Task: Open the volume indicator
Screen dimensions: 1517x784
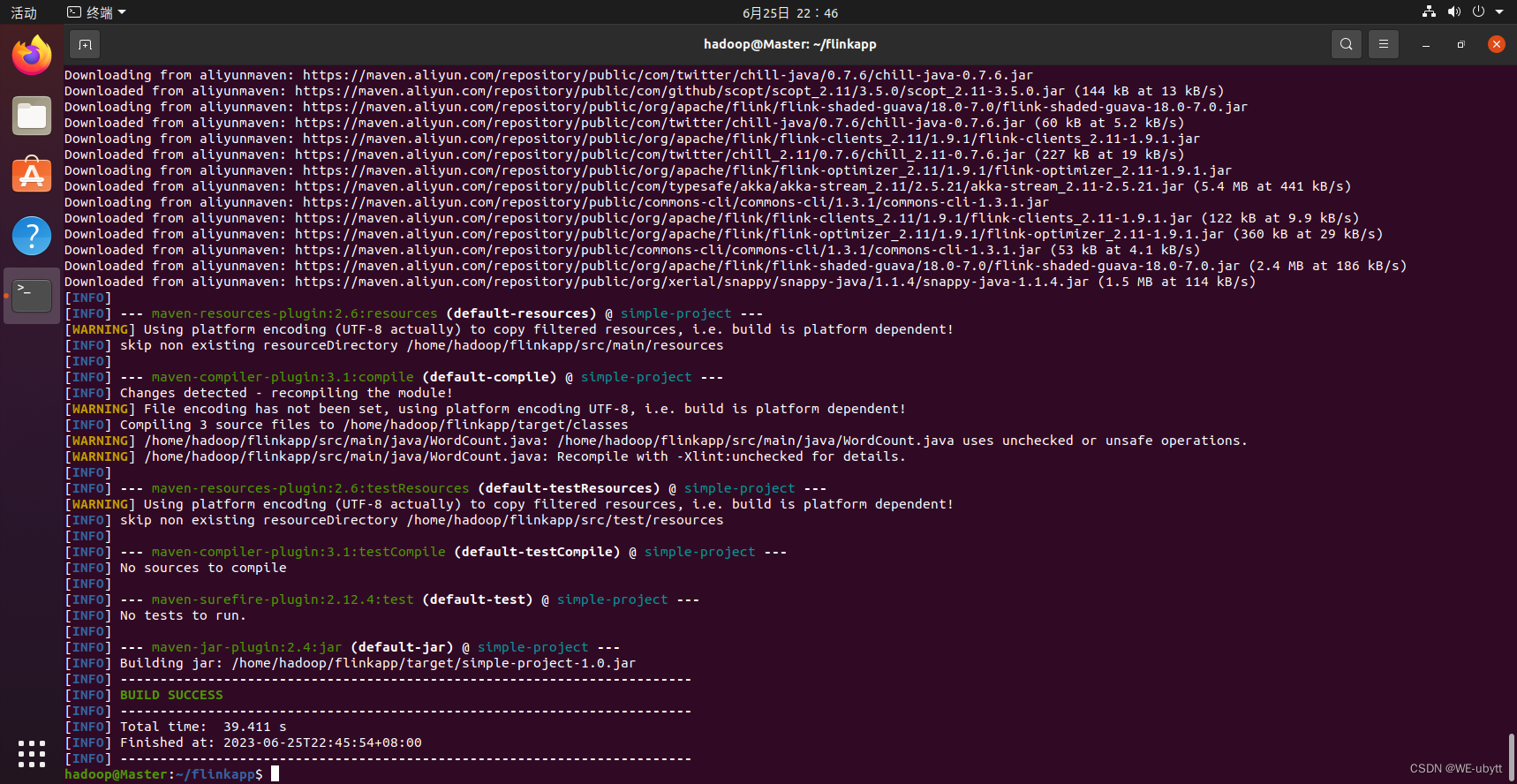Action: tap(1453, 12)
